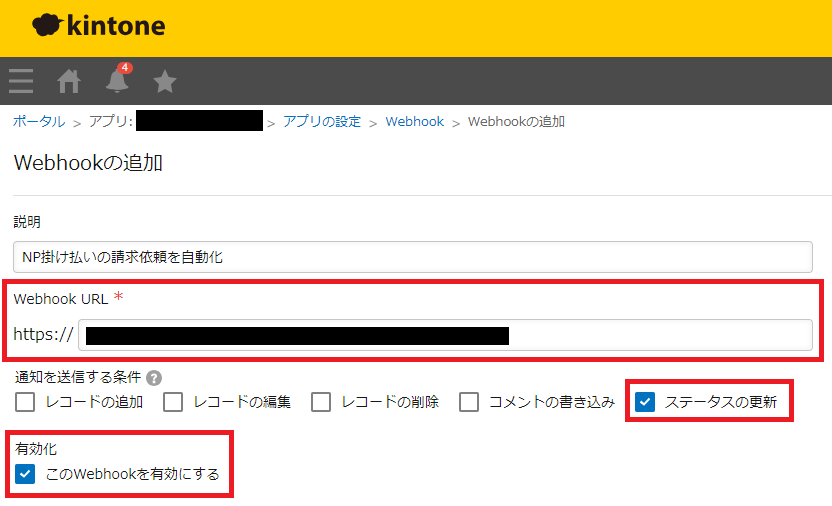Open the favorites star icon
832x506 pixels.
coord(164,81)
